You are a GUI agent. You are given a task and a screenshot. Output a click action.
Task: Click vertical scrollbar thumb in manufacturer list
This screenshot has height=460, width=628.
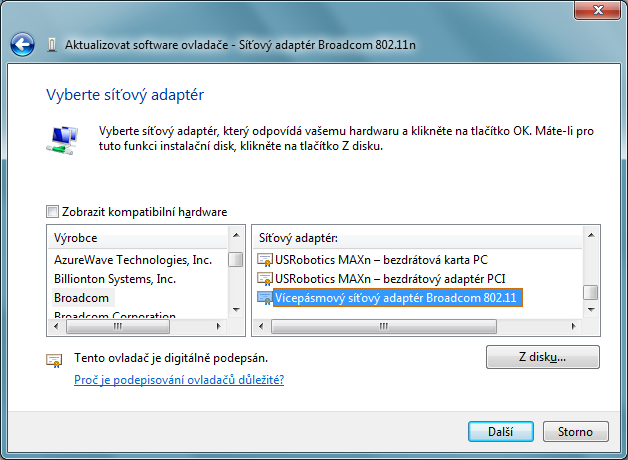[x=236, y=259]
